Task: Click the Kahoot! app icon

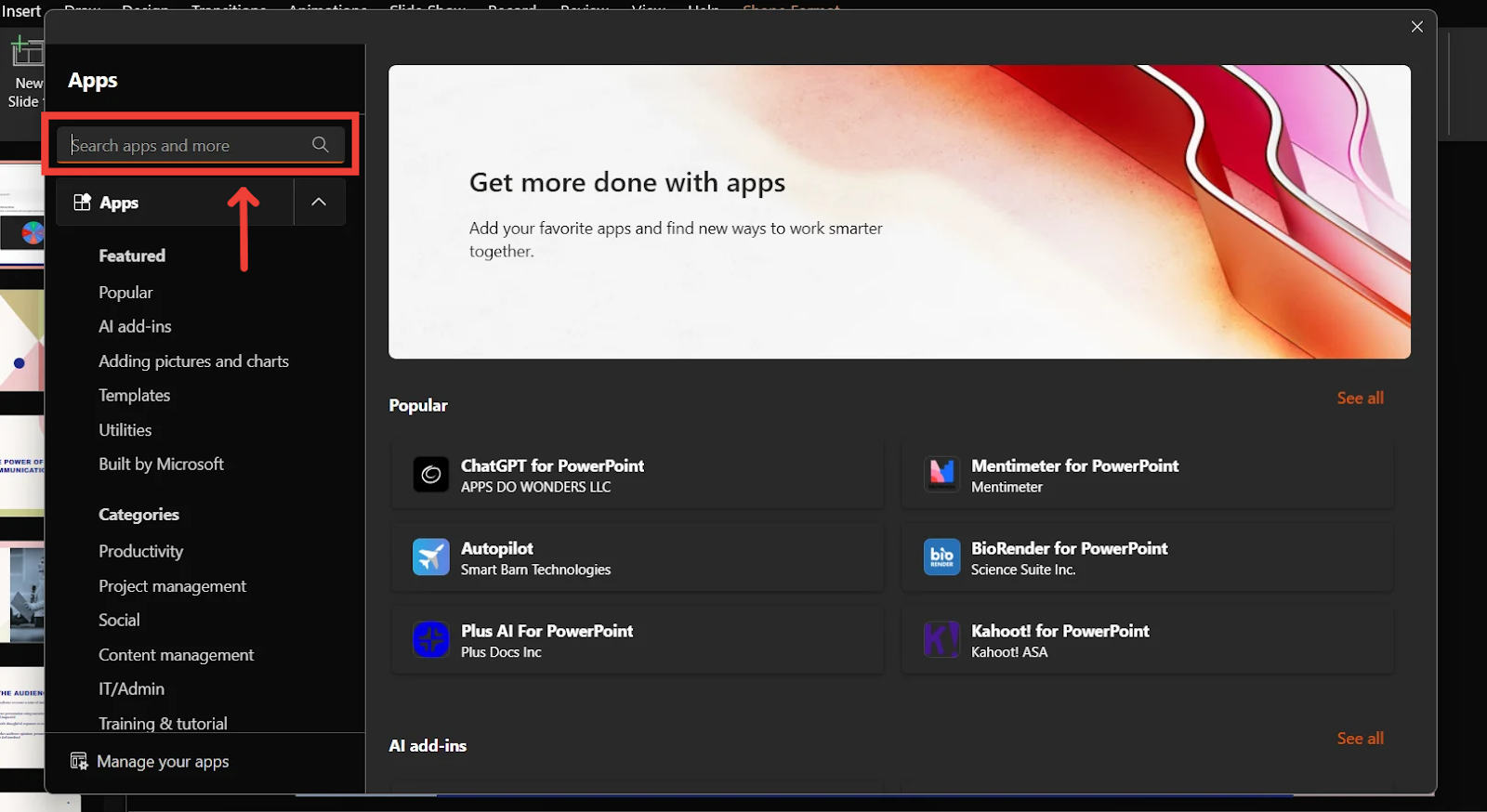Action: click(941, 640)
